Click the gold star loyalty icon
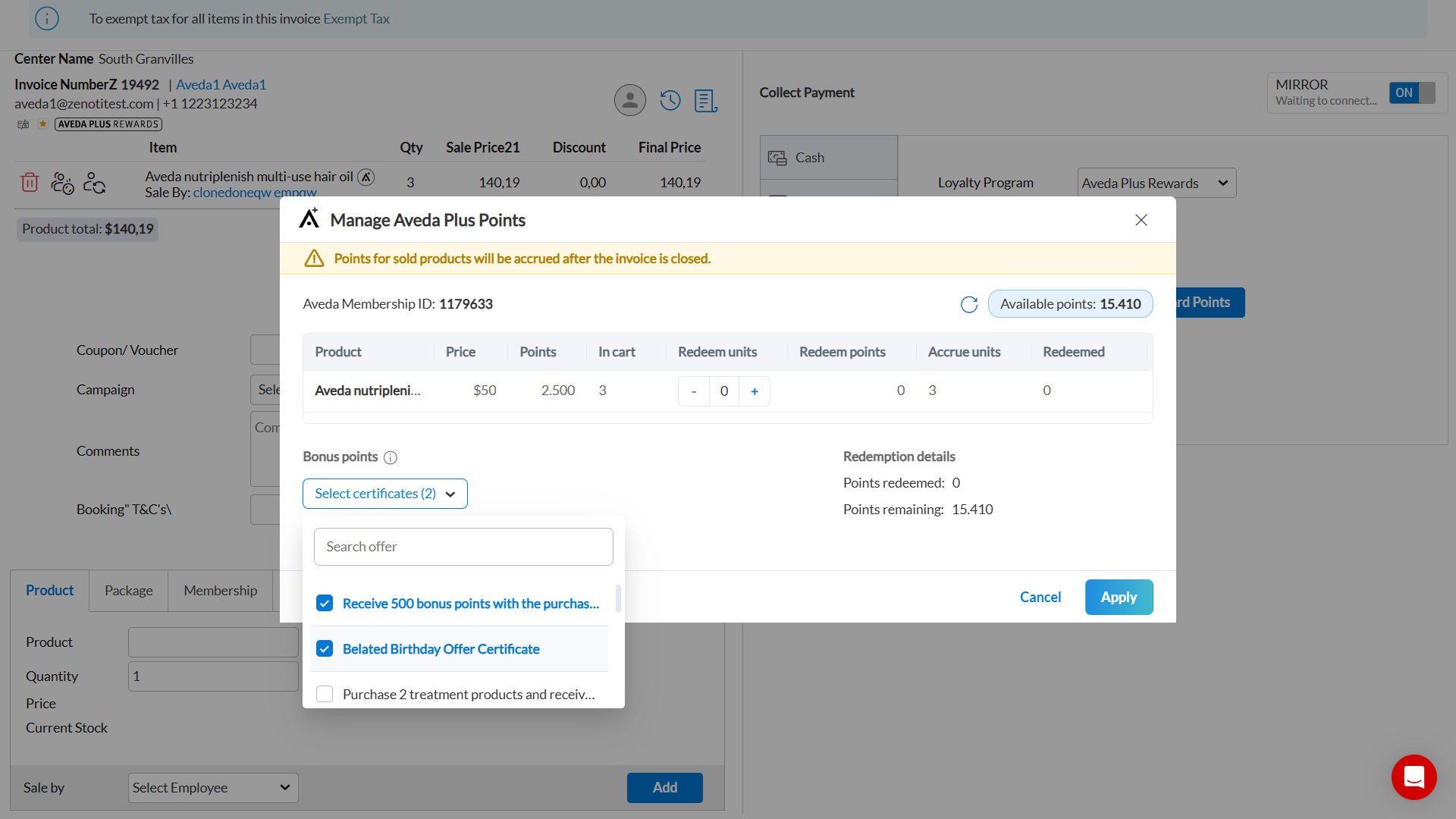1456x819 pixels. pos(43,124)
